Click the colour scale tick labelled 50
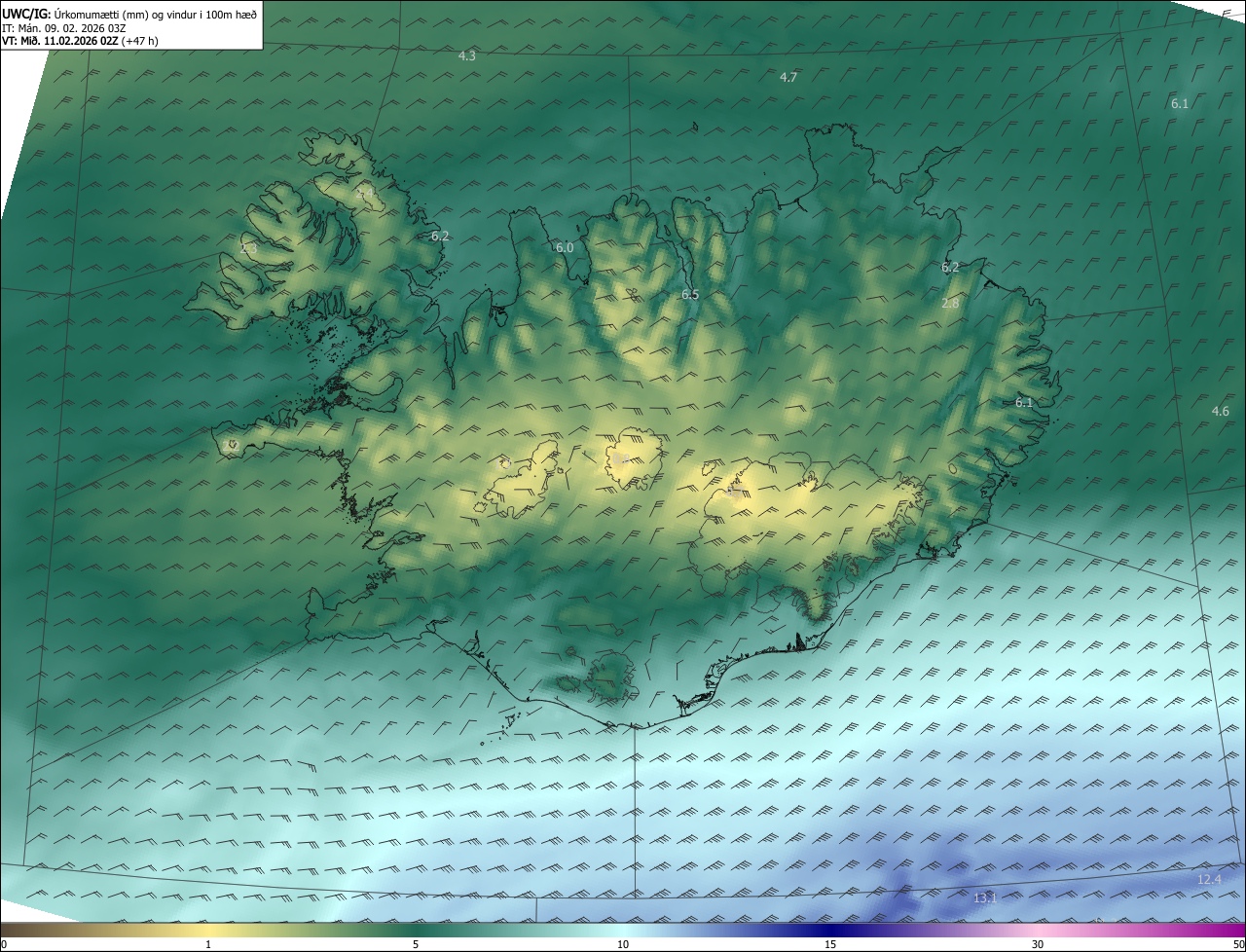The width and height of the screenshot is (1246, 952). coord(1238,944)
